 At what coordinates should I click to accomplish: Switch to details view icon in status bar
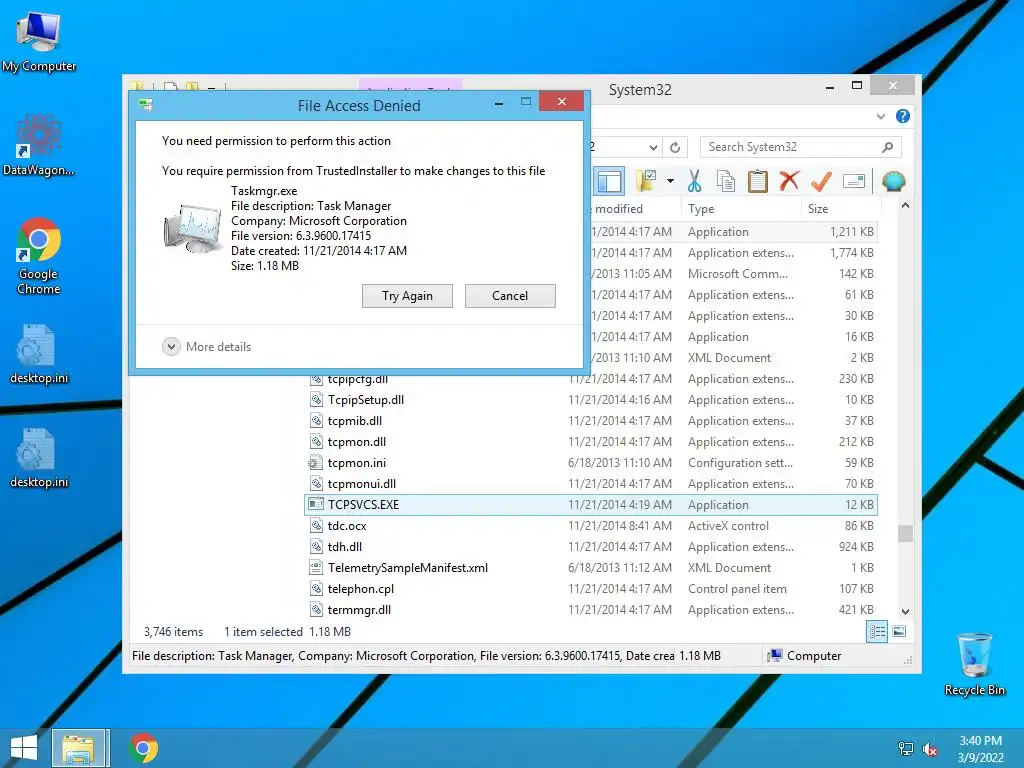[877, 631]
